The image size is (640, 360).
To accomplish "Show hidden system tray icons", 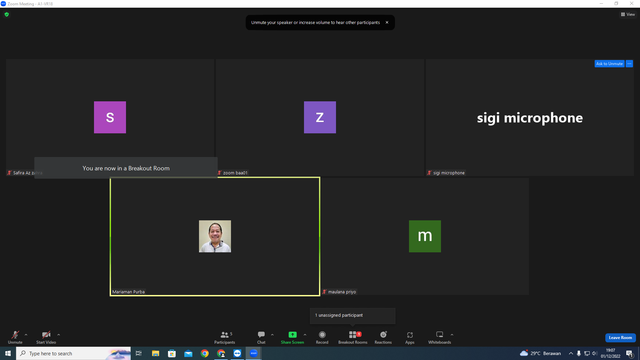I will [x=571, y=353].
